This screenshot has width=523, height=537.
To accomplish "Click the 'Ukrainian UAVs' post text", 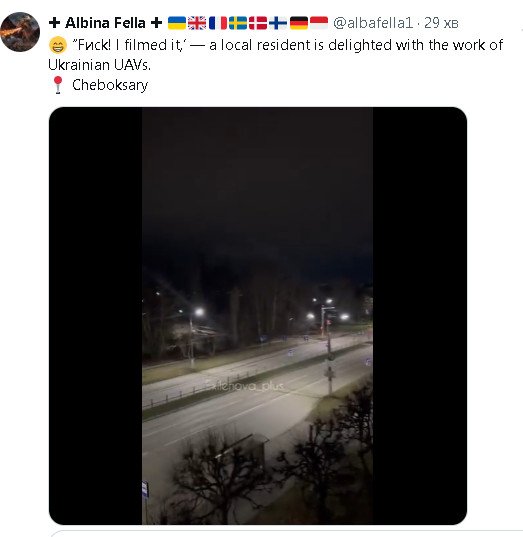I will coord(99,65).
